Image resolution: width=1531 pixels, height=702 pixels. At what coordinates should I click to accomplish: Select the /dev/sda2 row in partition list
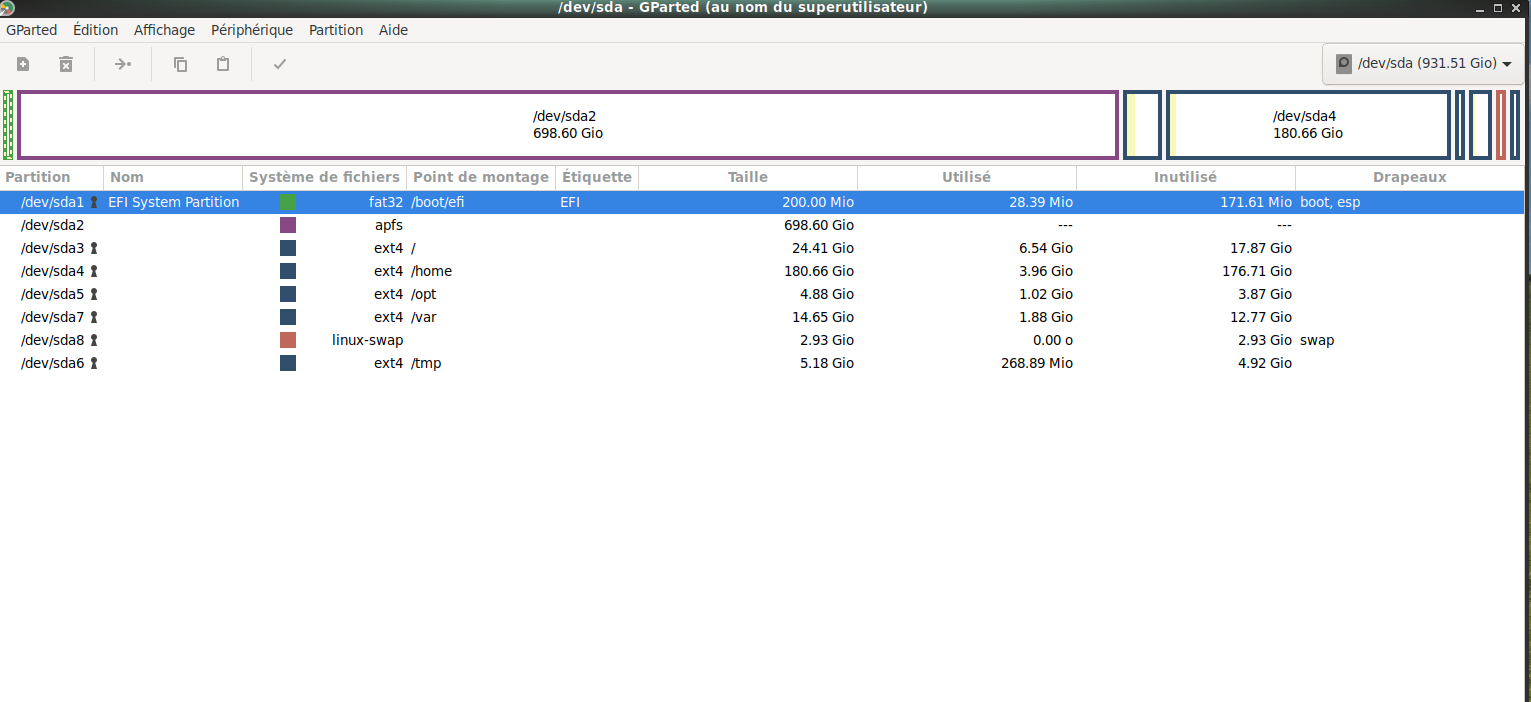[x=762, y=225]
